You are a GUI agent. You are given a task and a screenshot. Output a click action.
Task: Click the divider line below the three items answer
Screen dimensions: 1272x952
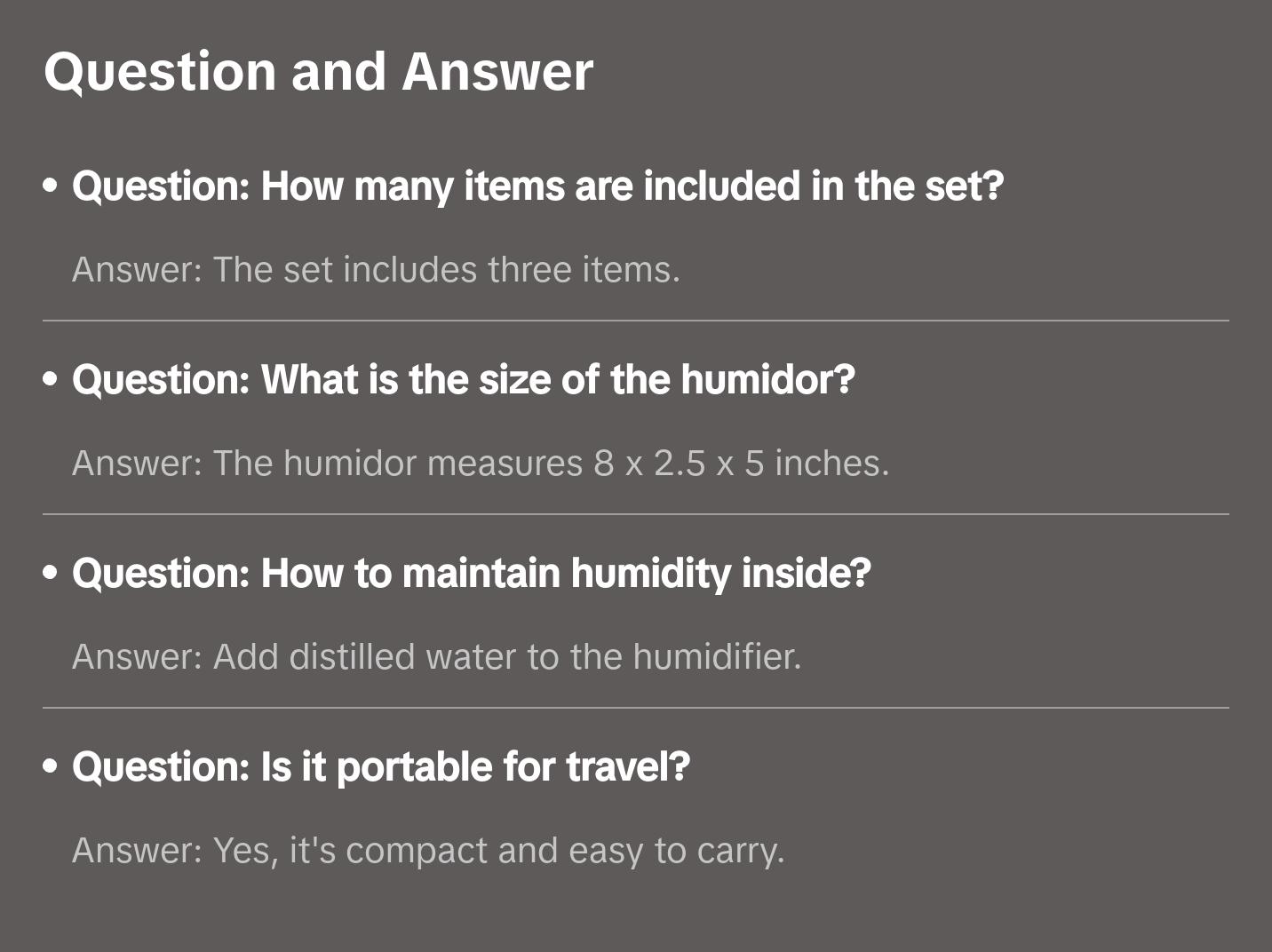[635, 321]
